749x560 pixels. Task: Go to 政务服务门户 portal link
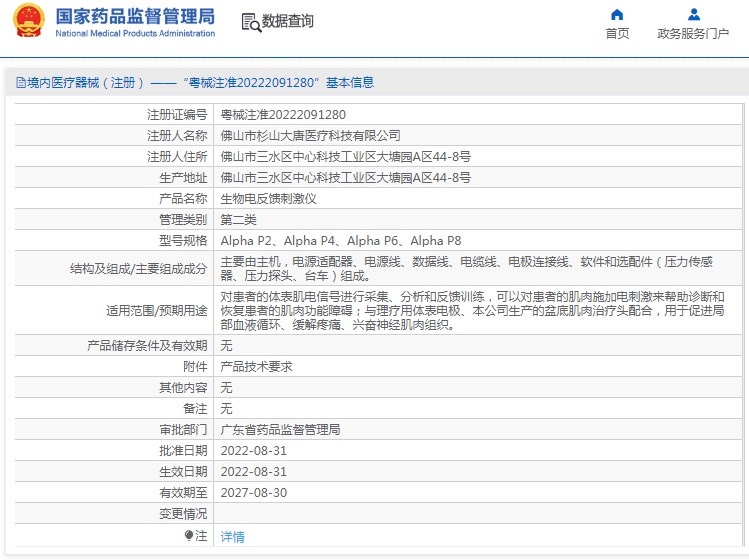point(693,33)
